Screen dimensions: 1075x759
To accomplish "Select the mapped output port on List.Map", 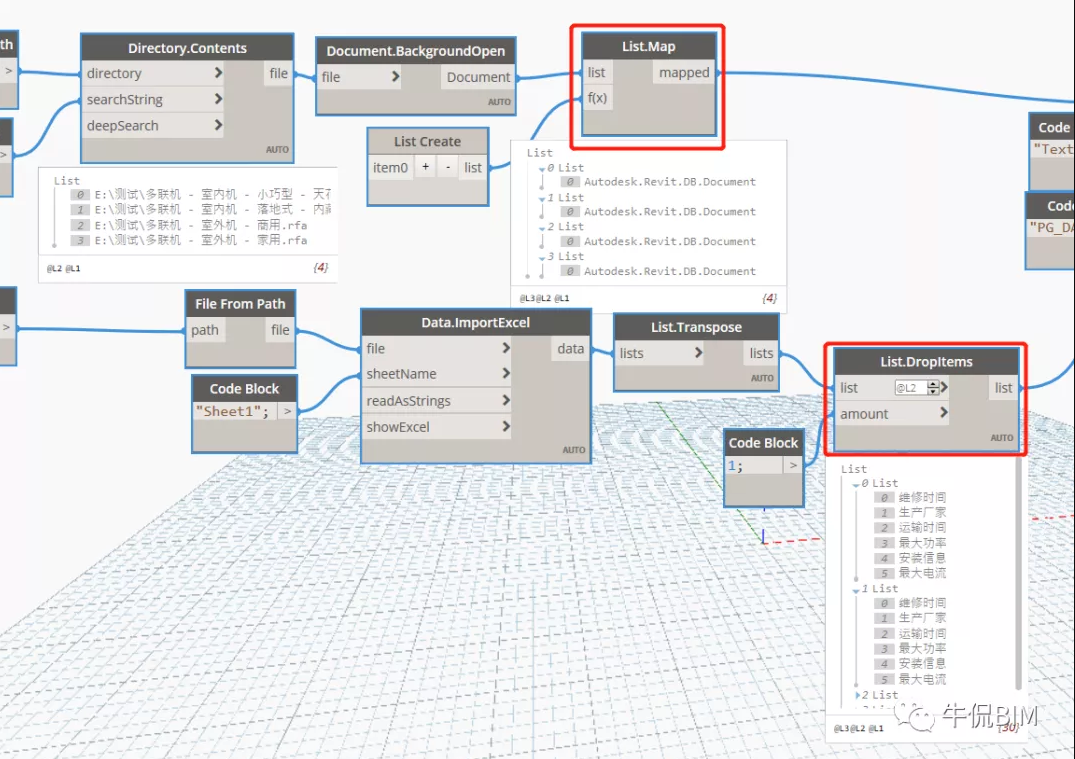I will [684, 73].
